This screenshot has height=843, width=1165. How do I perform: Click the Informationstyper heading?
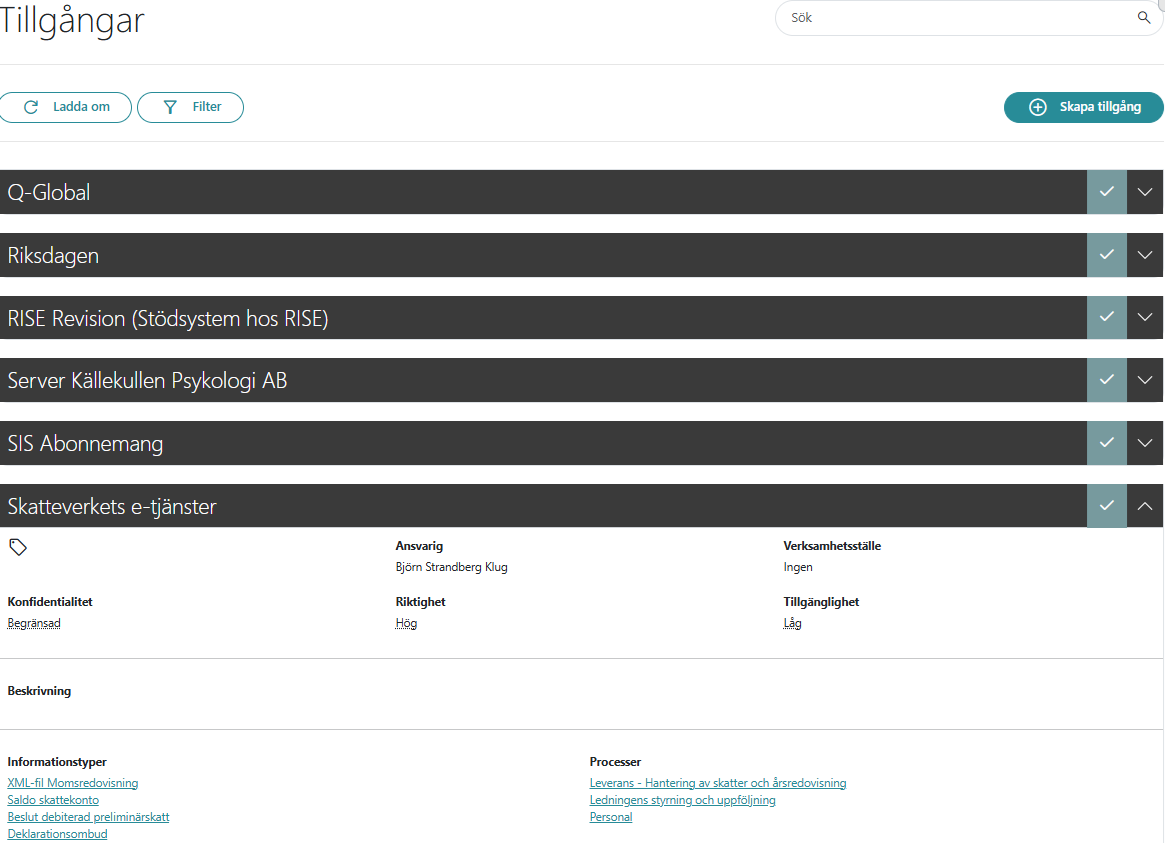pyautogui.click(x=57, y=762)
